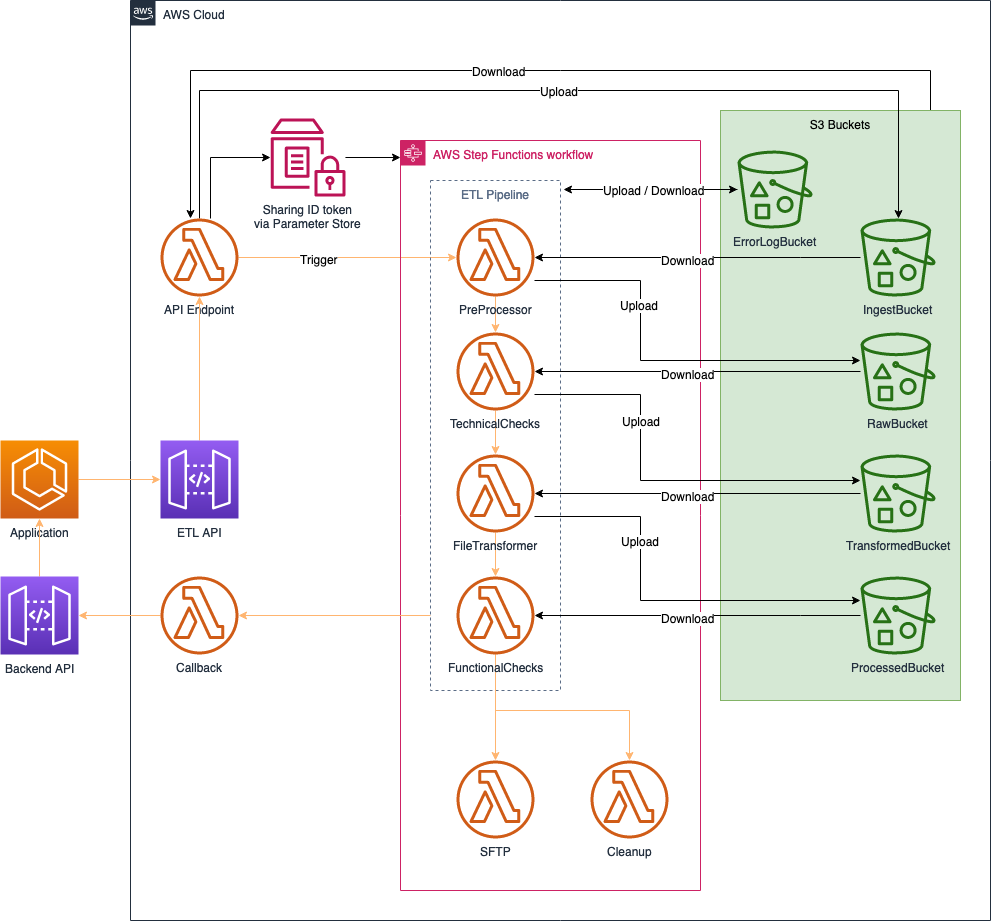
Task: Select the ErrorLogBucket S3 bucket icon
Action: click(772, 191)
